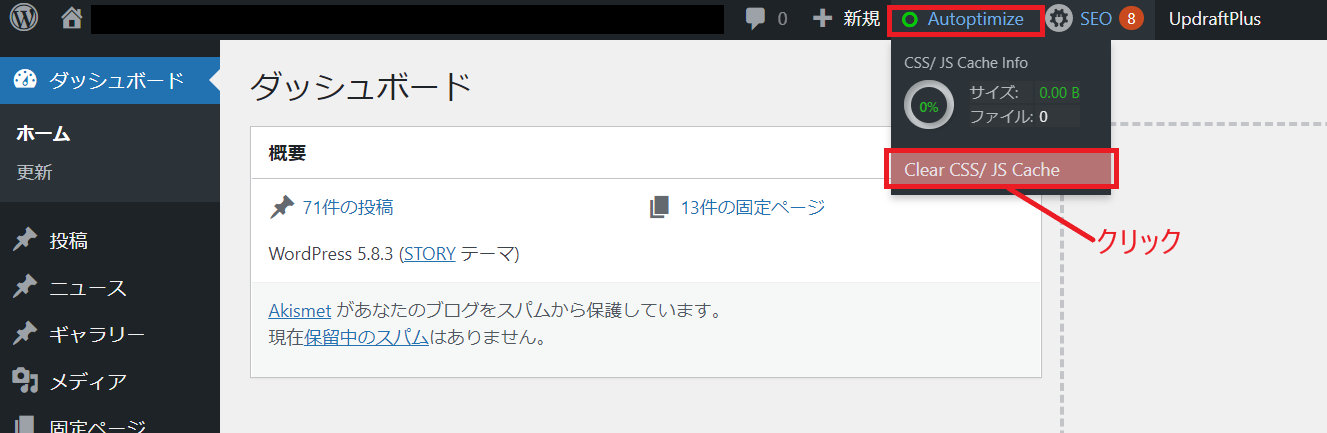Click the メディア media icon in sidebar

coord(25,380)
